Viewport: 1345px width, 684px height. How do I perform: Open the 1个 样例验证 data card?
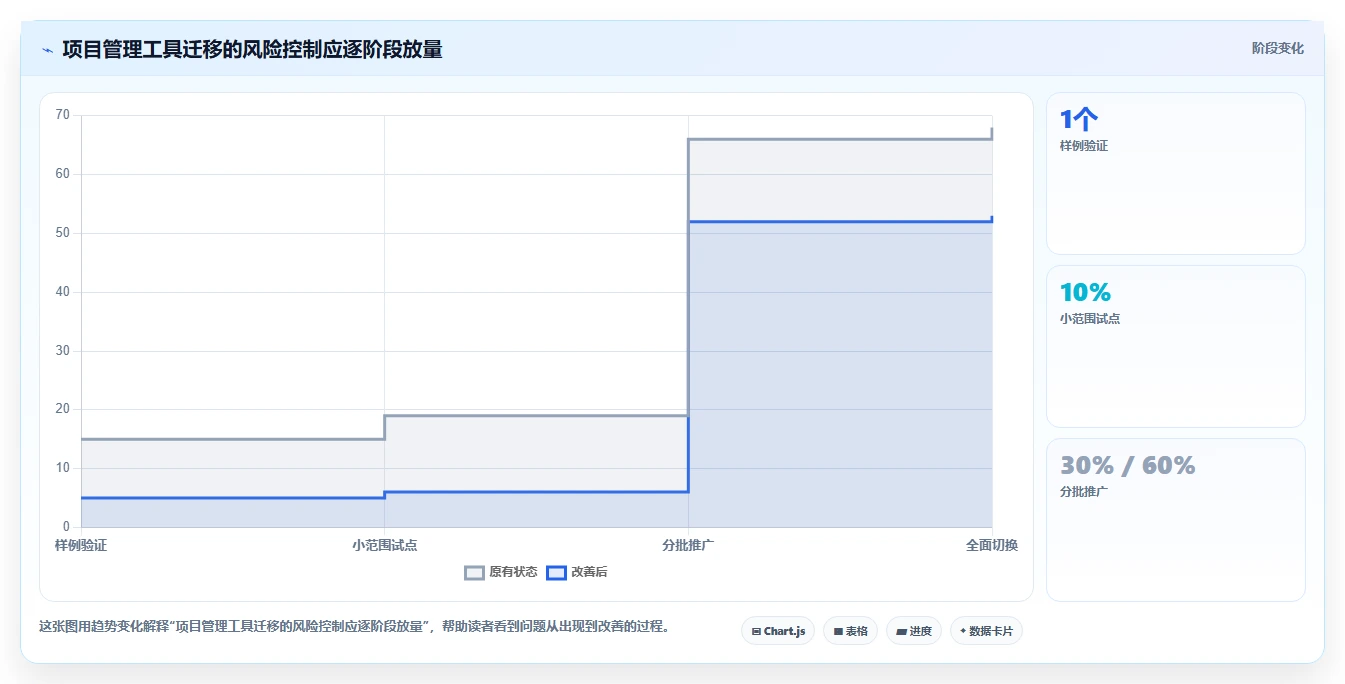1176,174
